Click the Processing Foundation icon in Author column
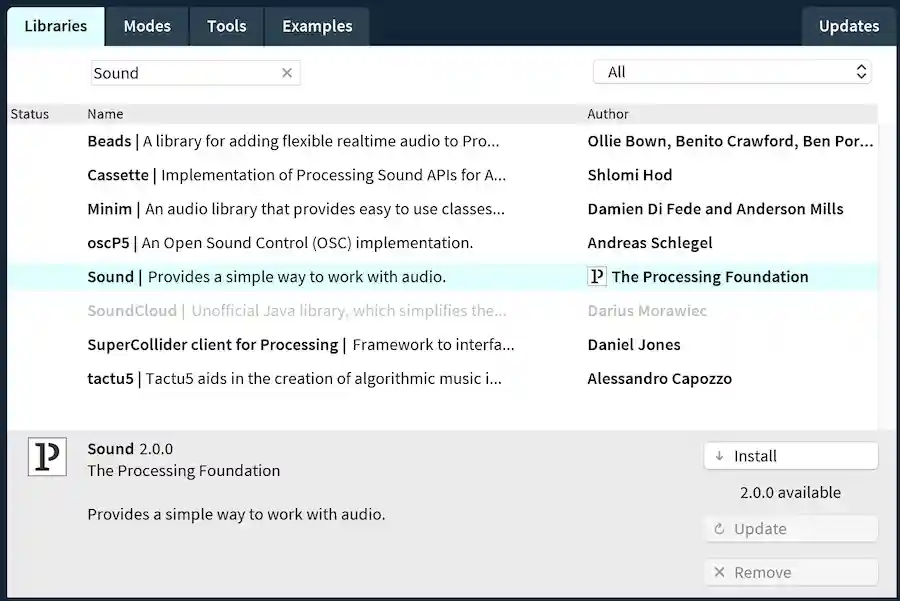Viewport: 900px width, 601px height. [x=597, y=277]
